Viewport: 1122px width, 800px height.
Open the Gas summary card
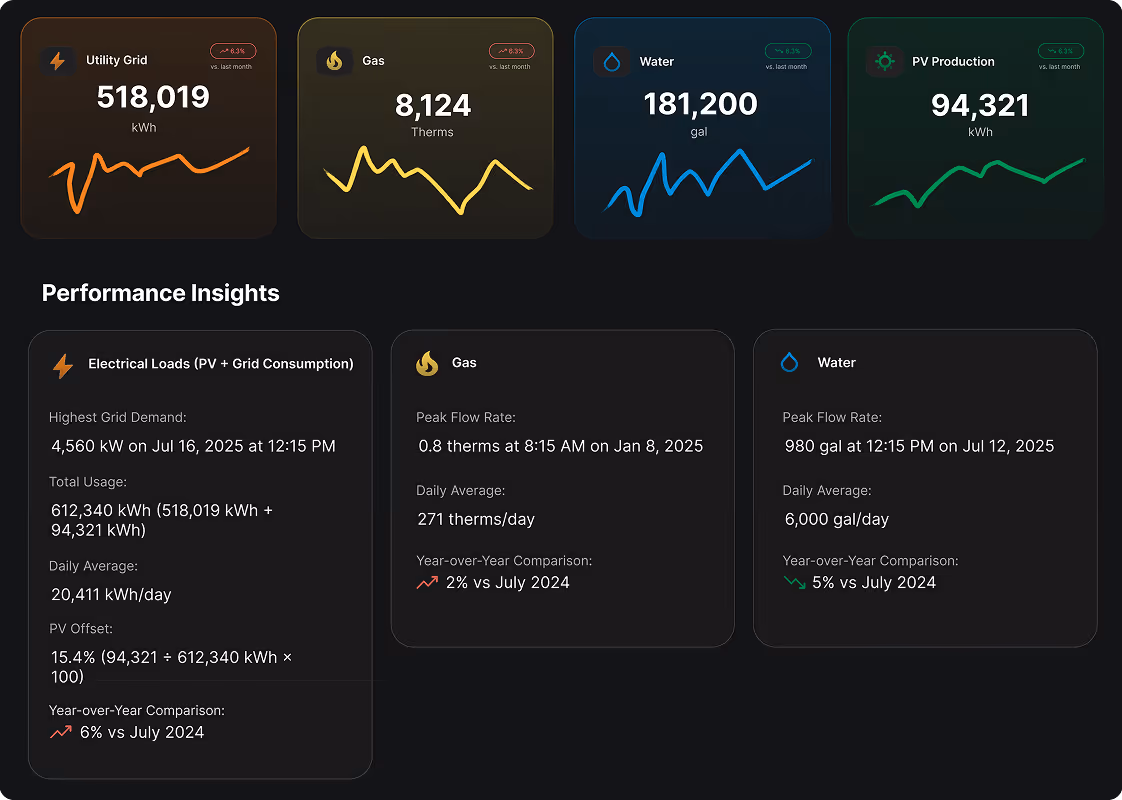[425, 127]
